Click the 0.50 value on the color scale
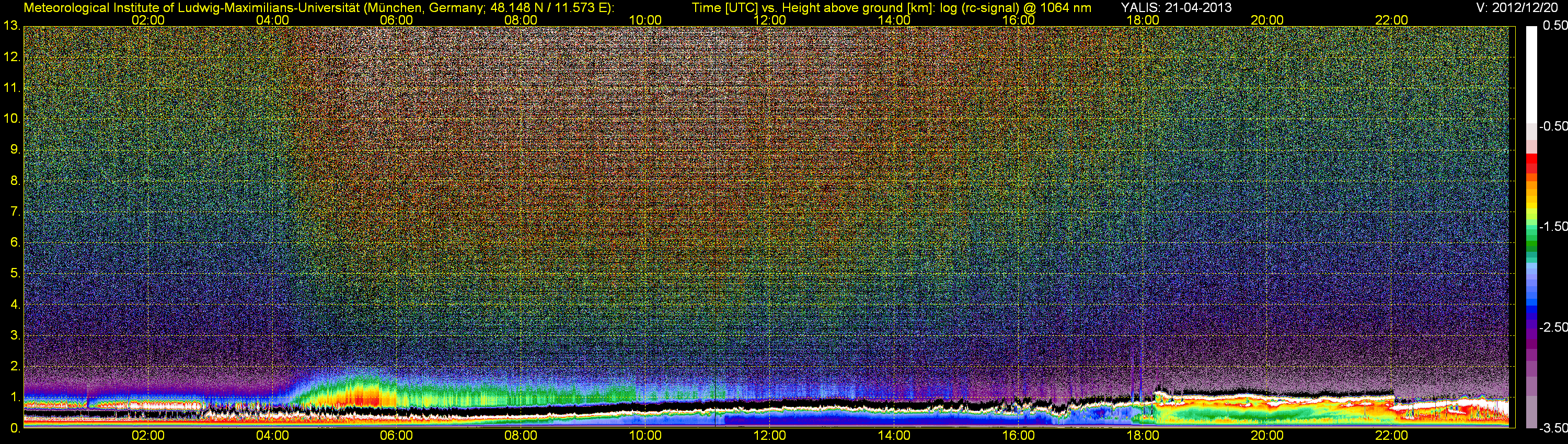Image resolution: width=1568 pixels, height=444 pixels. pos(1554,26)
